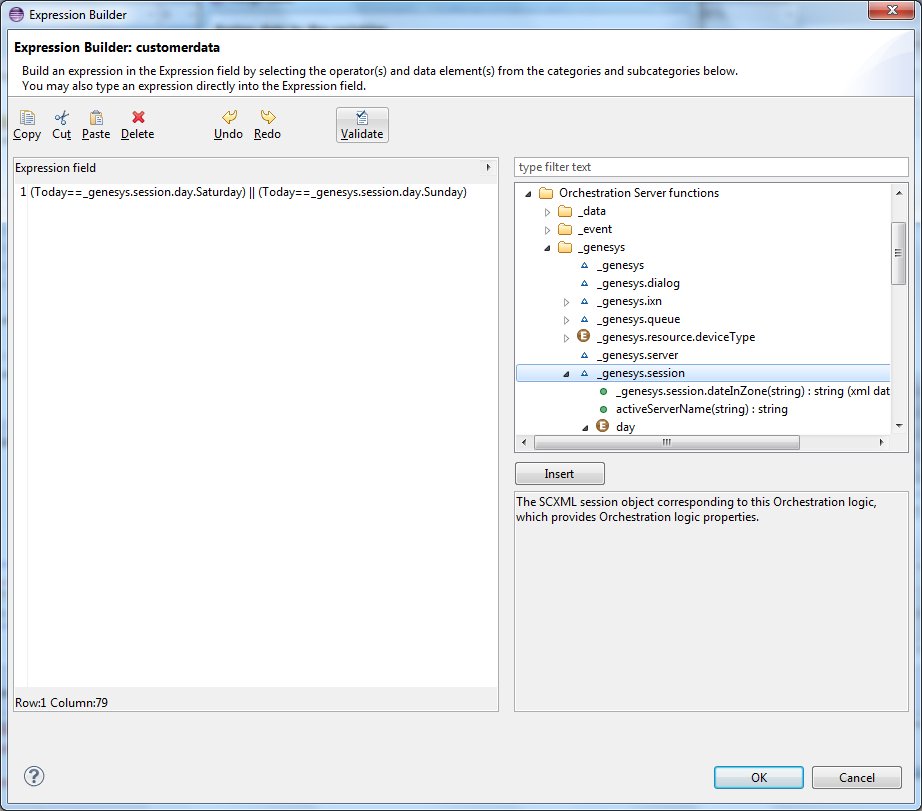
Task: Collapse Orchestration Server functions node
Action: [x=528, y=193]
